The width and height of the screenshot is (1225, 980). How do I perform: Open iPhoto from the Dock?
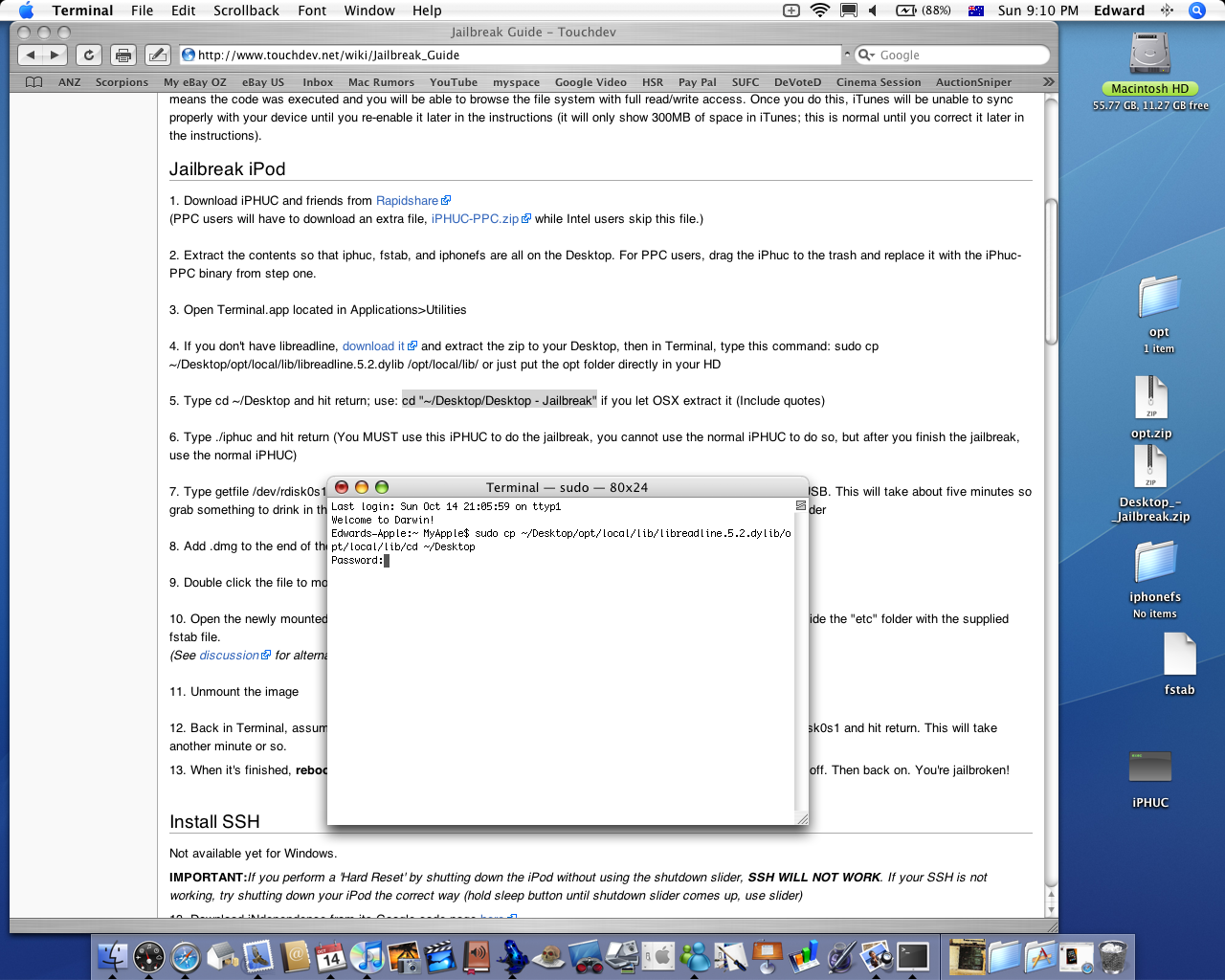[x=404, y=956]
